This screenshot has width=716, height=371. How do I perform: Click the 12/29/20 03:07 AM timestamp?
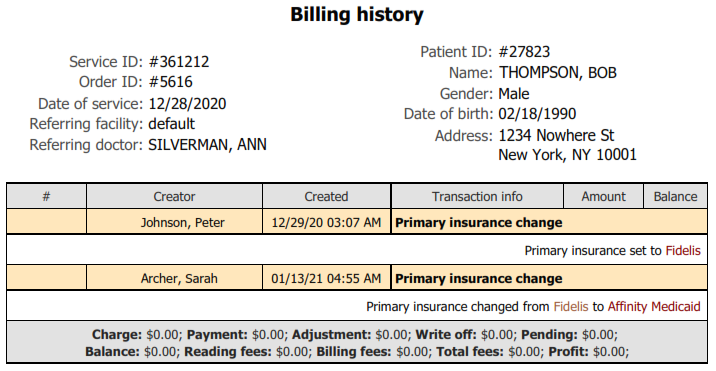click(x=326, y=223)
